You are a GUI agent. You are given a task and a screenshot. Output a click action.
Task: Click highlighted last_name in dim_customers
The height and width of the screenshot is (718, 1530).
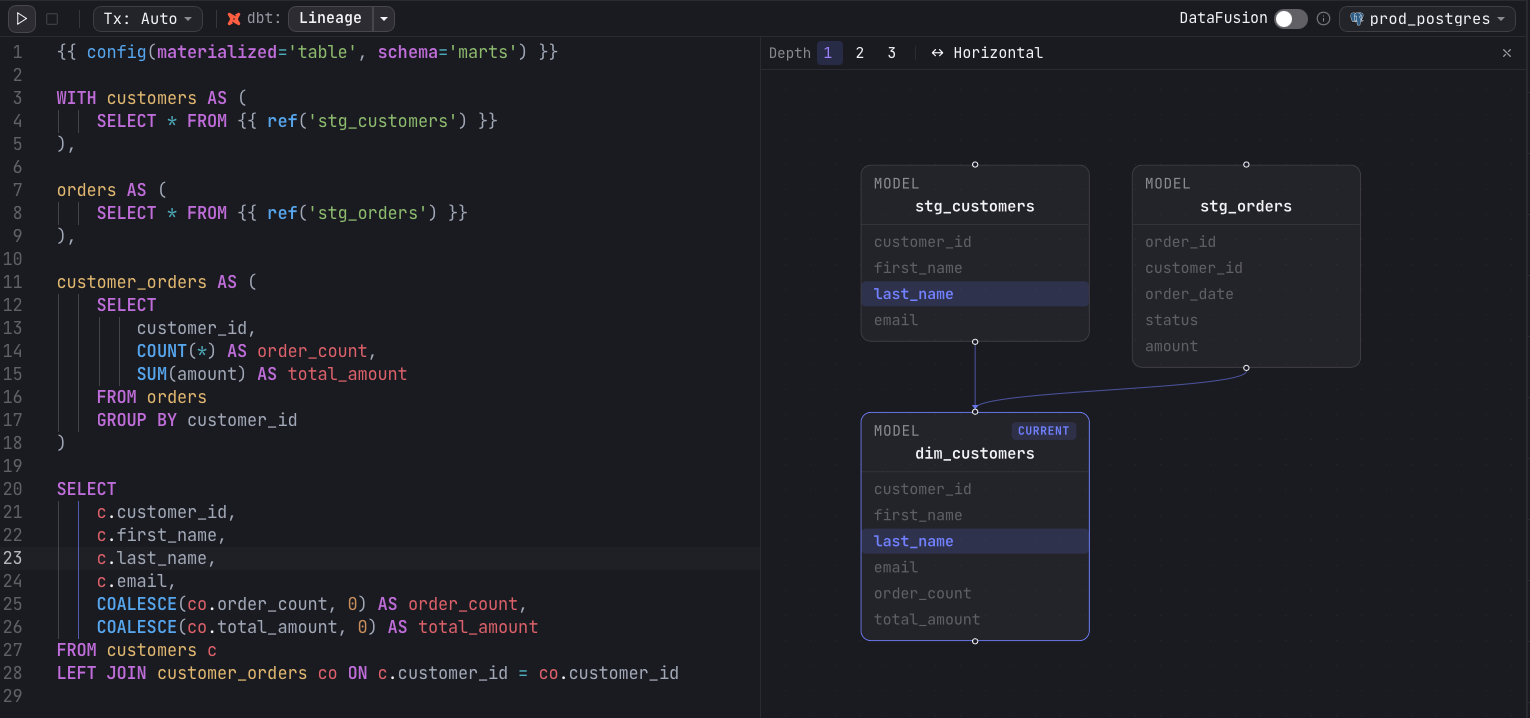click(x=975, y=541)
